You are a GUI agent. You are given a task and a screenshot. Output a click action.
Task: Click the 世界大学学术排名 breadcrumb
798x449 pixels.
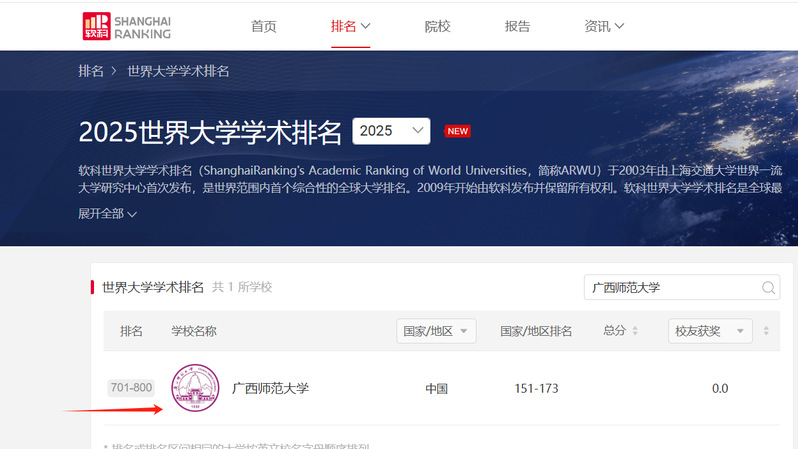[x=178, y=71]
